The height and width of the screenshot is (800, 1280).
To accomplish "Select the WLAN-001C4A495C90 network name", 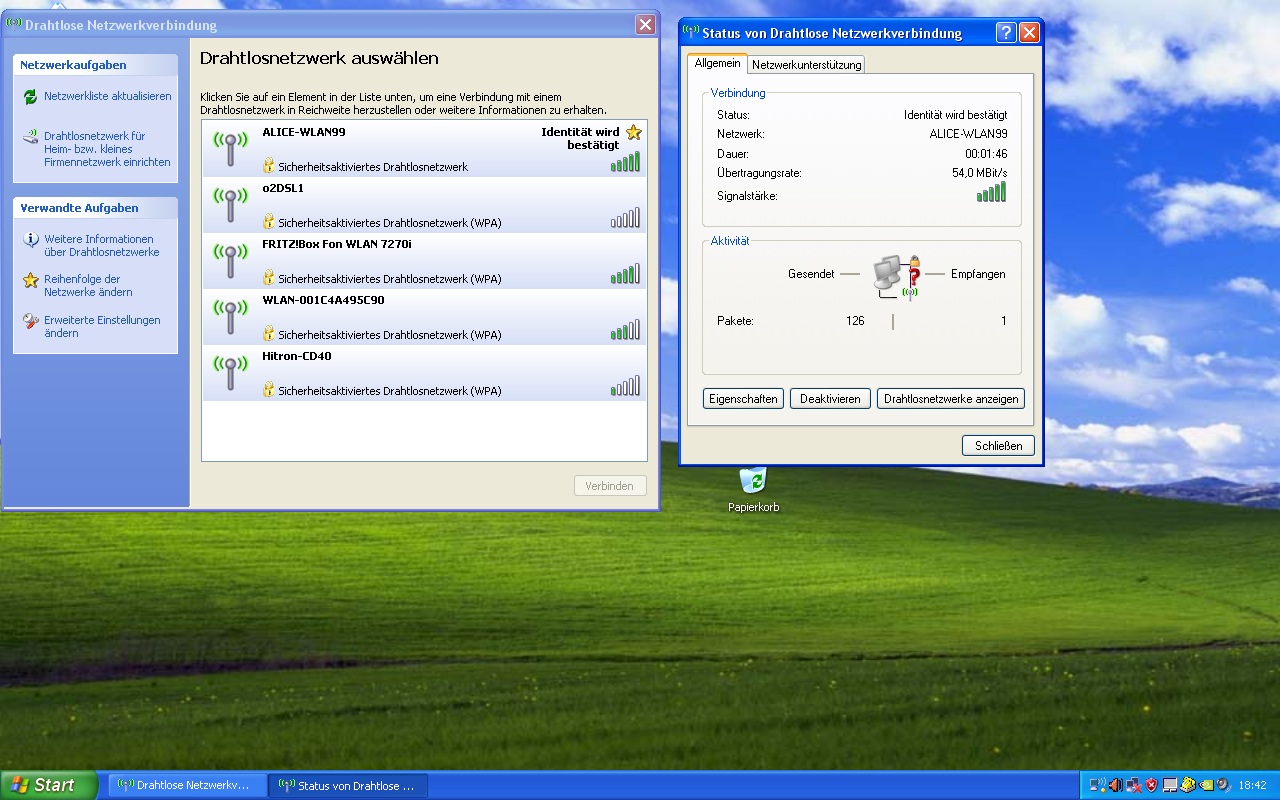I will [323, 300].
